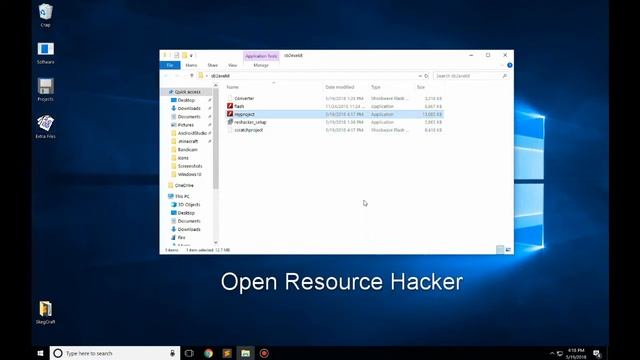Expand the ribbon with the chevron
The width and height of the screenshot is (640, 360).
pos(502,65)
